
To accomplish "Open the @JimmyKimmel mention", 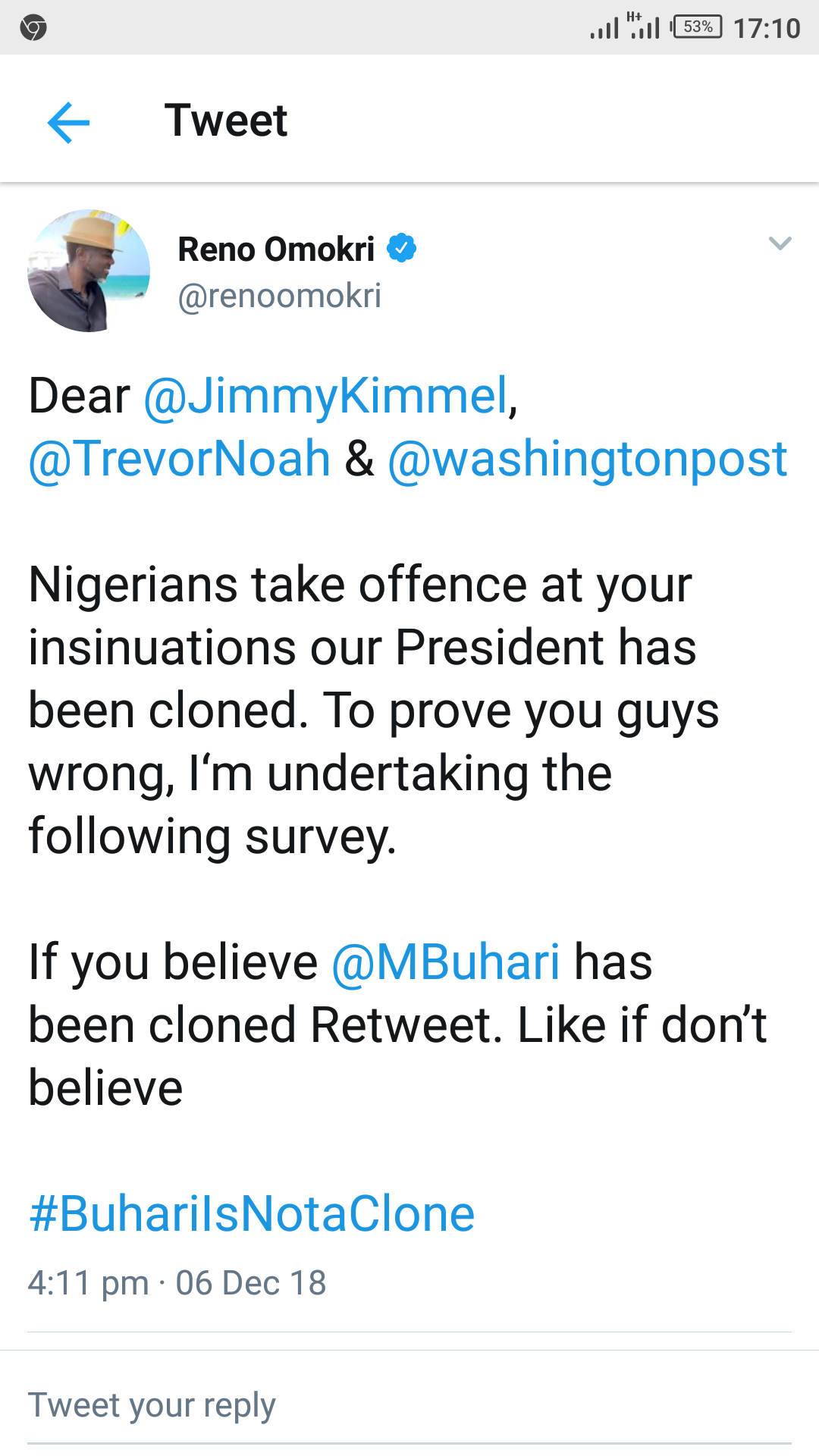I will pos(325,396).
